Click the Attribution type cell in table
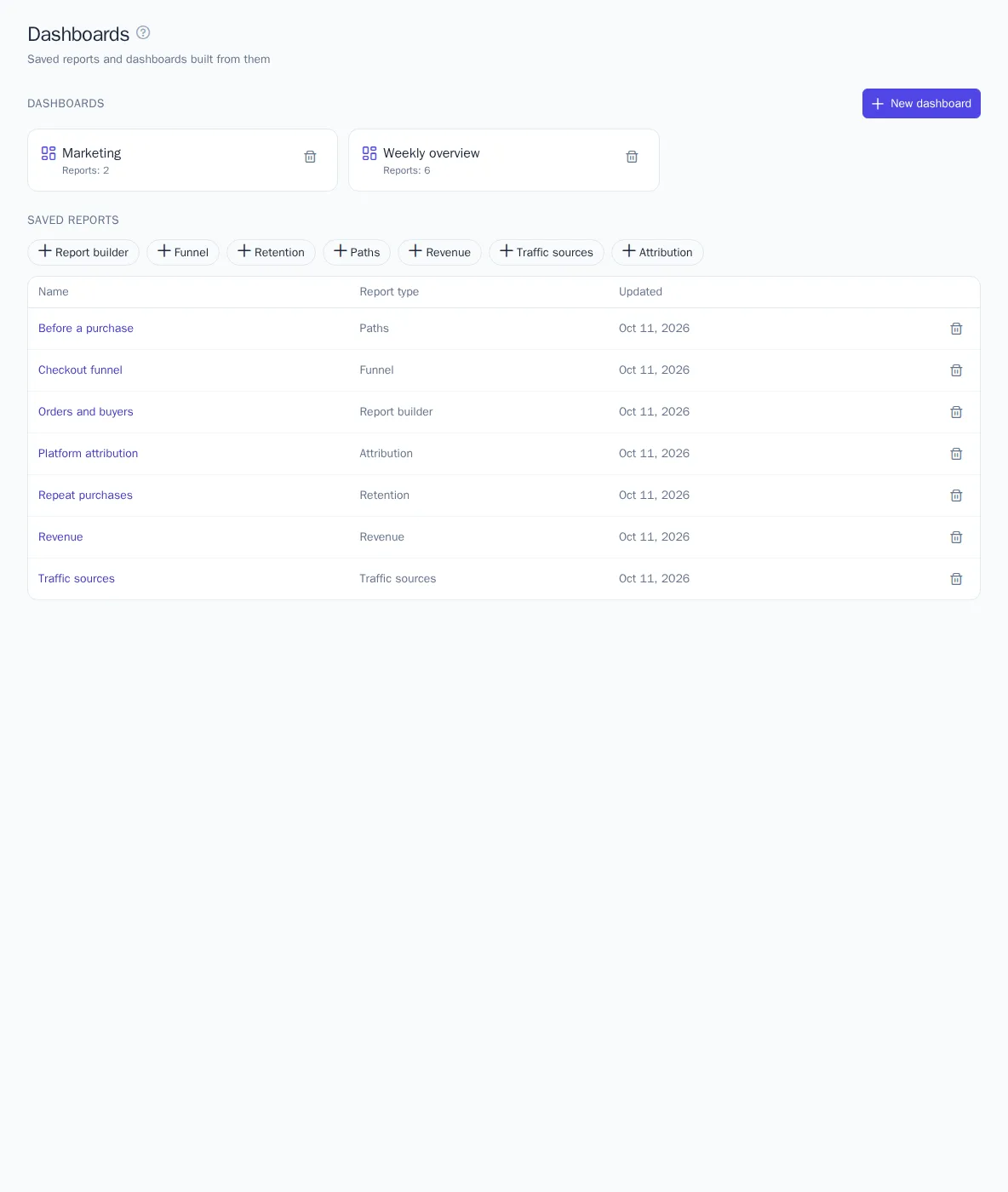The image size is (1008, 1192). [x=386, y=454]
